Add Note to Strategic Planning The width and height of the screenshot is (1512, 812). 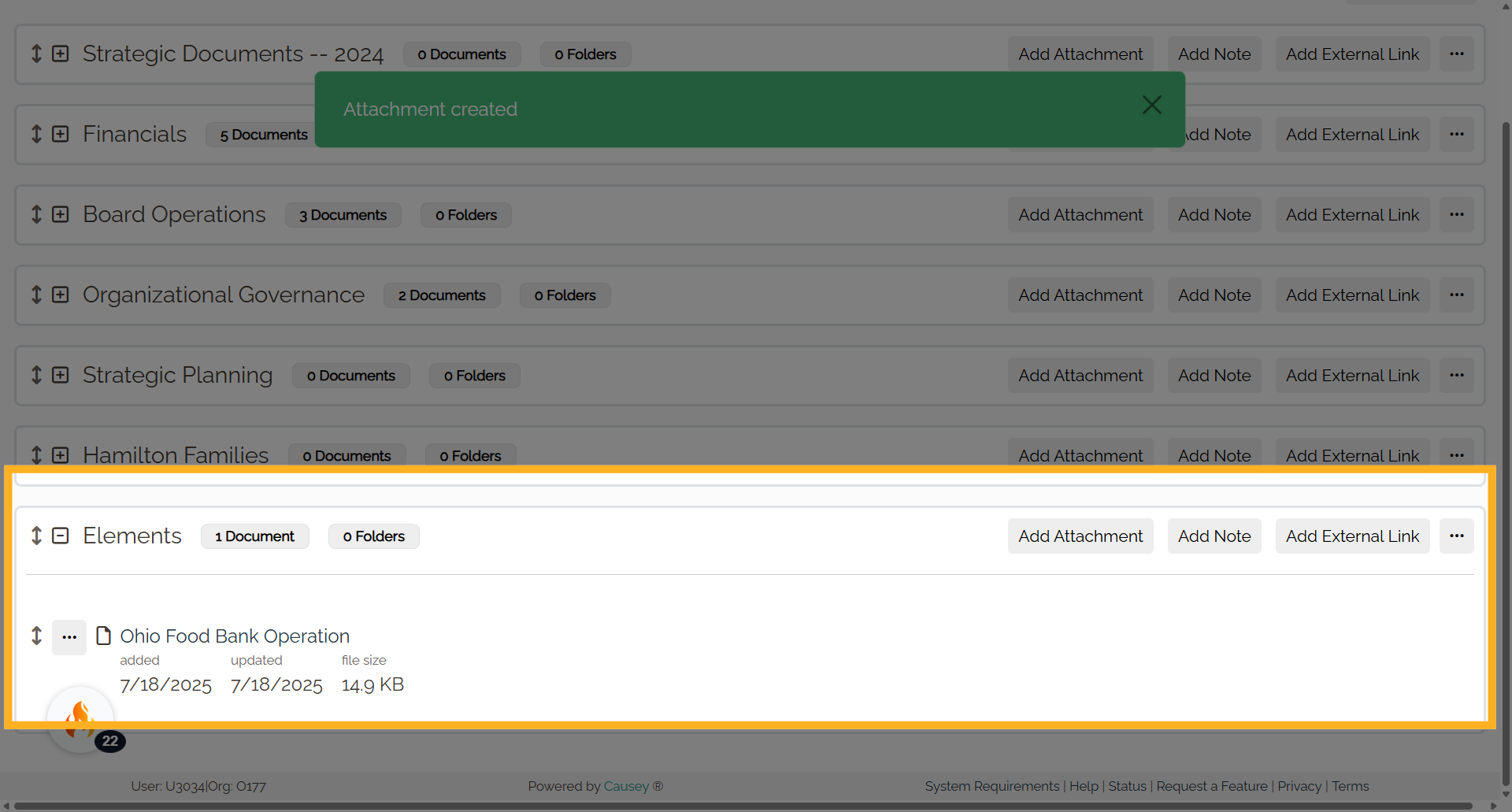(x=1214, y=376)
